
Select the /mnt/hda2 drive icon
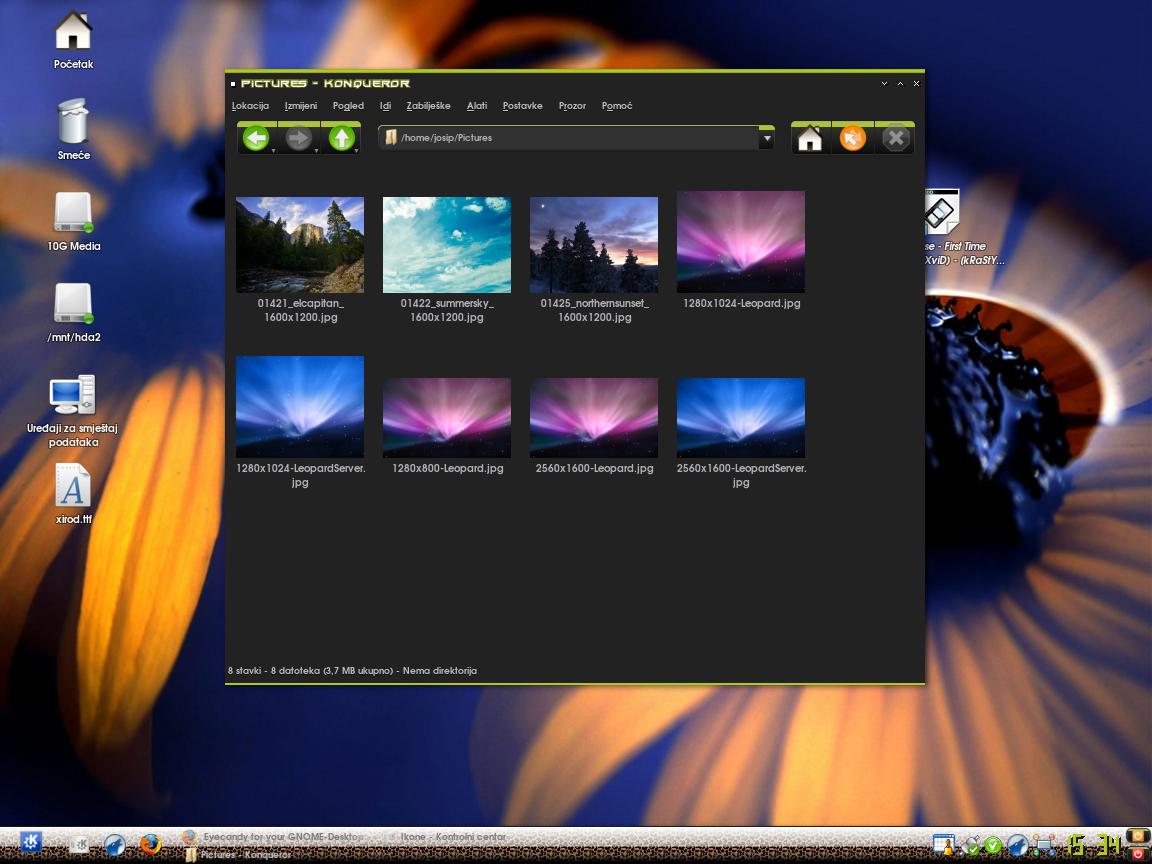[x=73, y=303]
